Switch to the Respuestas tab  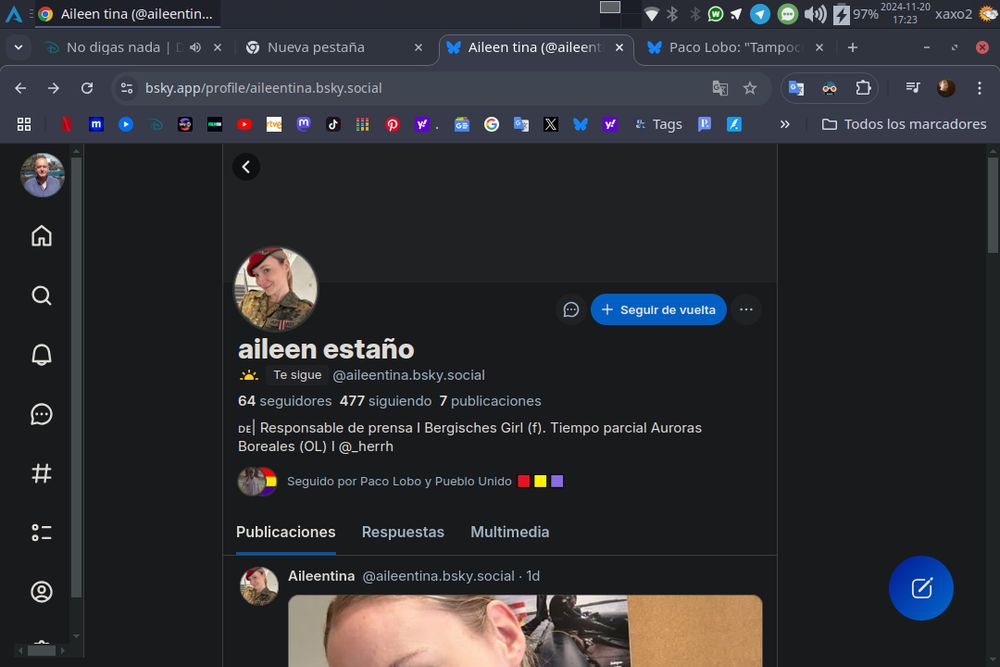click(x=403, y=532)
